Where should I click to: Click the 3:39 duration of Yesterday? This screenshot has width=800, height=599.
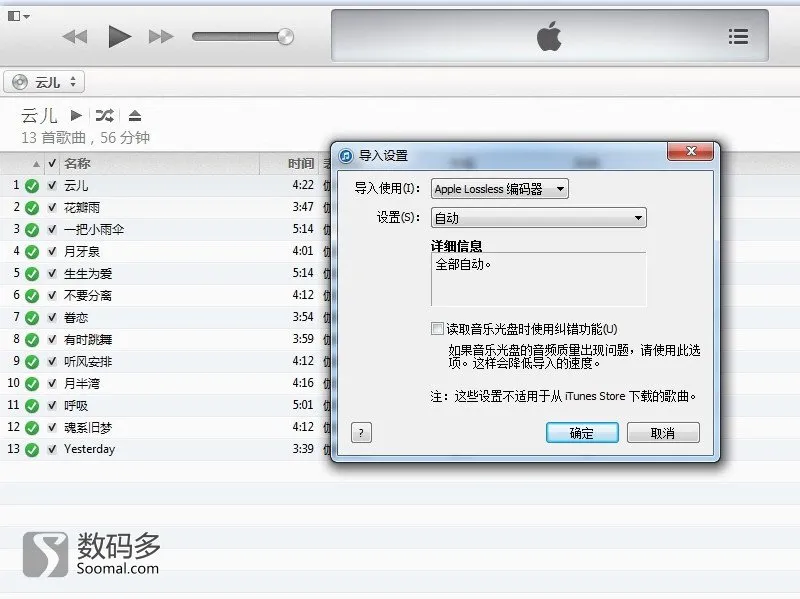(x=303, y=448)
